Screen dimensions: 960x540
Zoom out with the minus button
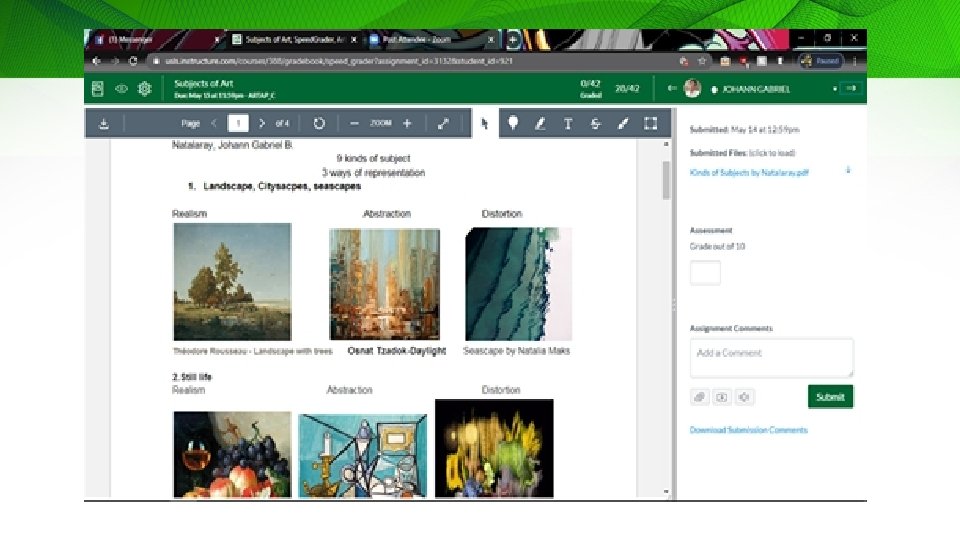[354, 123]
